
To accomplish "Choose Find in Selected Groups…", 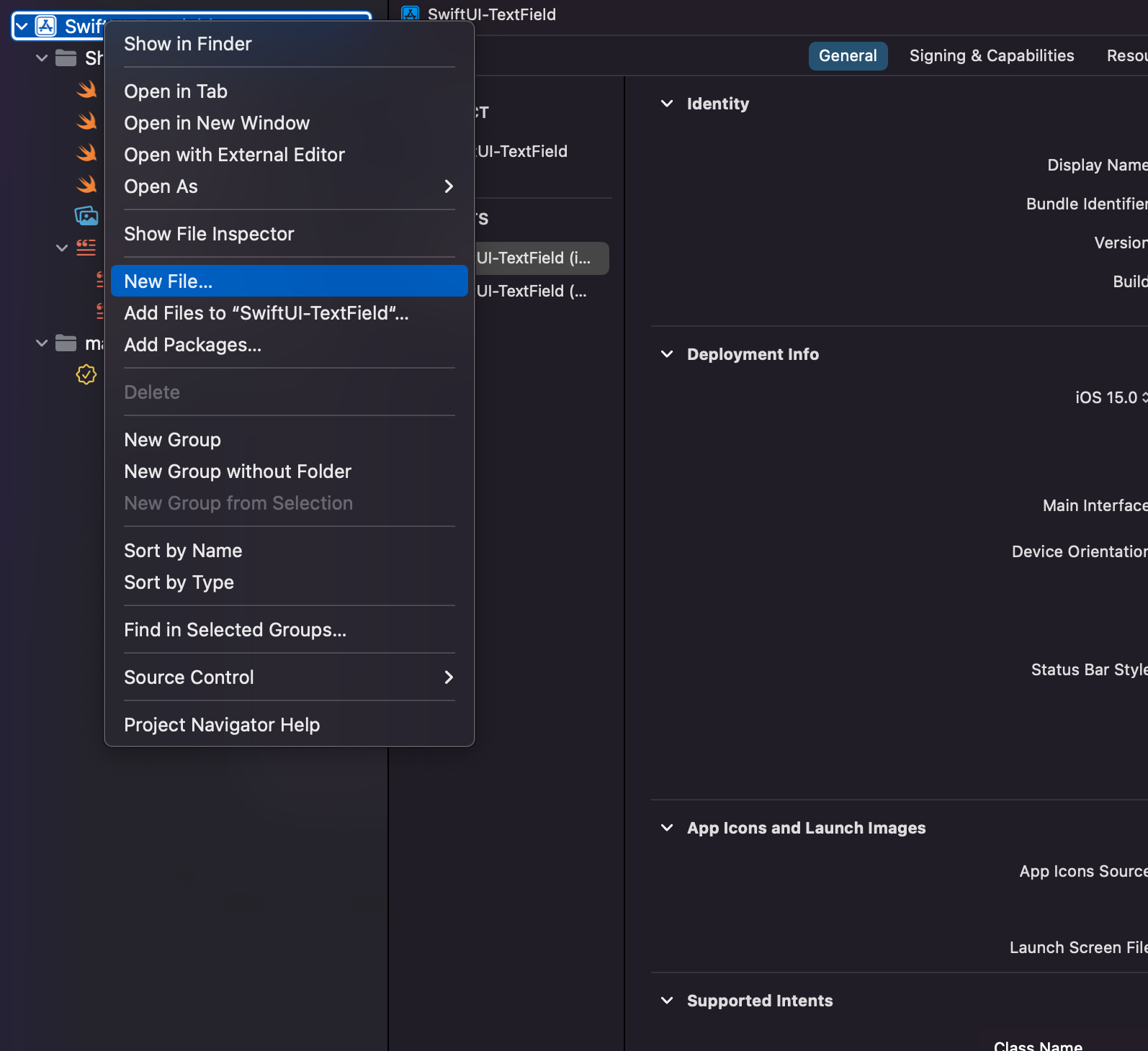I will (x=290, y=630).
